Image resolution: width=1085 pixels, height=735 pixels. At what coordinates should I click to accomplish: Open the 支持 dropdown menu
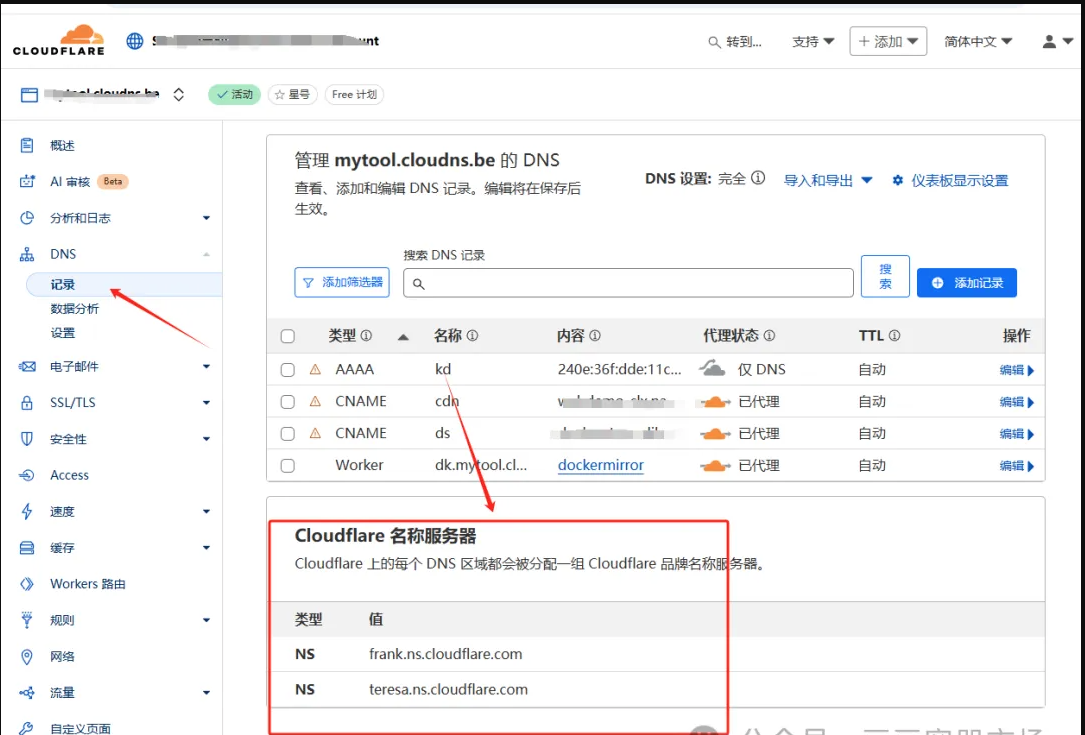coord(813,42)
